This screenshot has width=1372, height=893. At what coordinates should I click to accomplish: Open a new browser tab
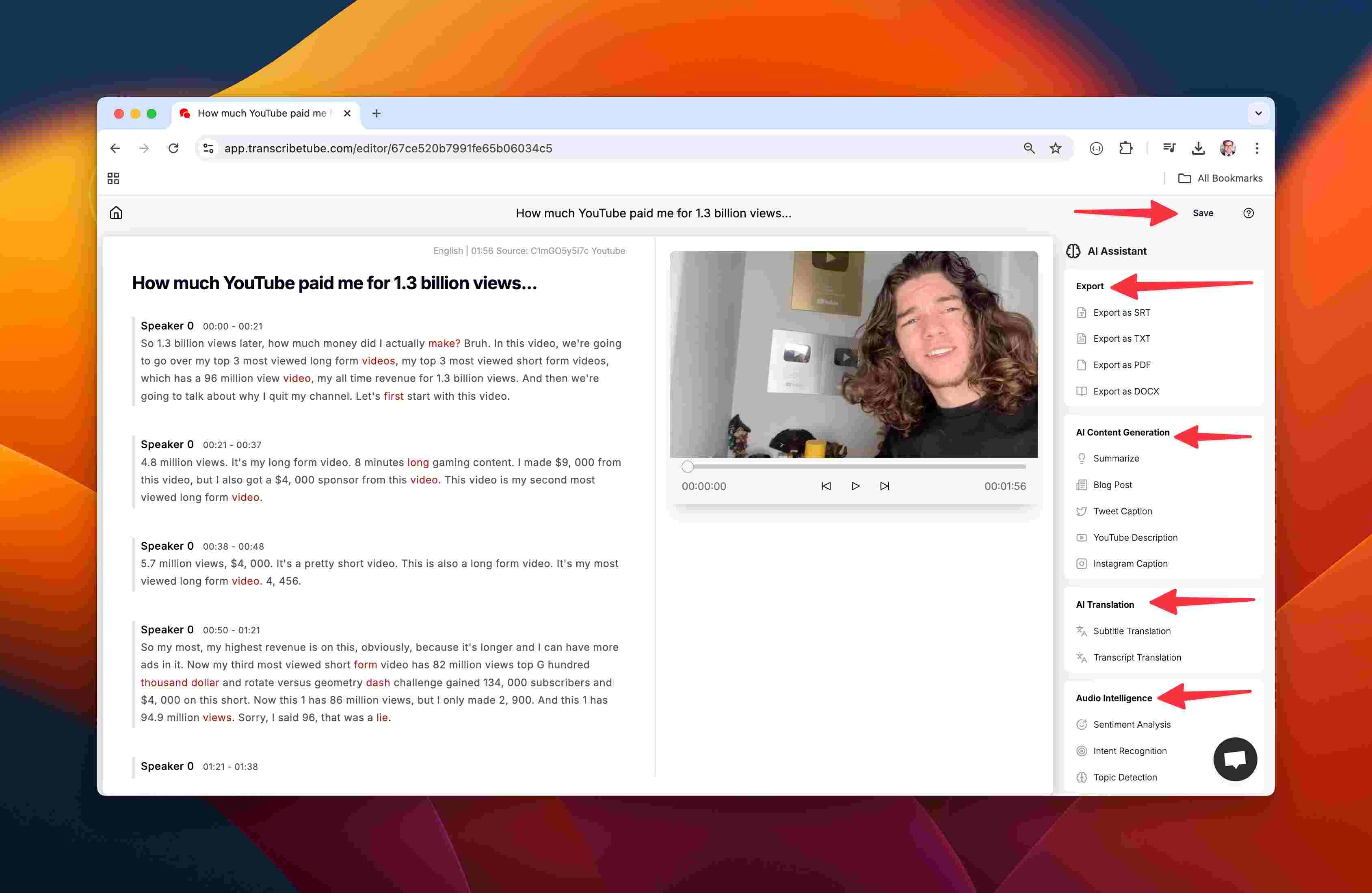(x=376, y=113)
